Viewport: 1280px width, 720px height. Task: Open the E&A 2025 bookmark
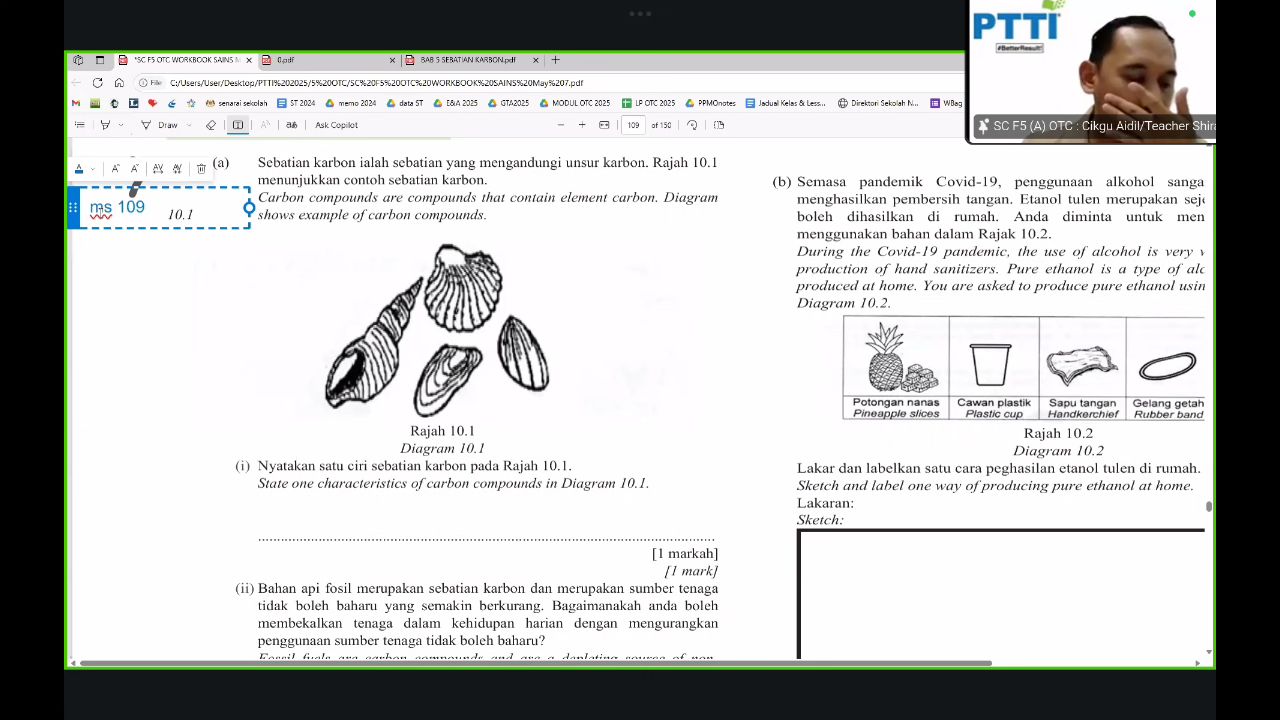tap(455, 103)
